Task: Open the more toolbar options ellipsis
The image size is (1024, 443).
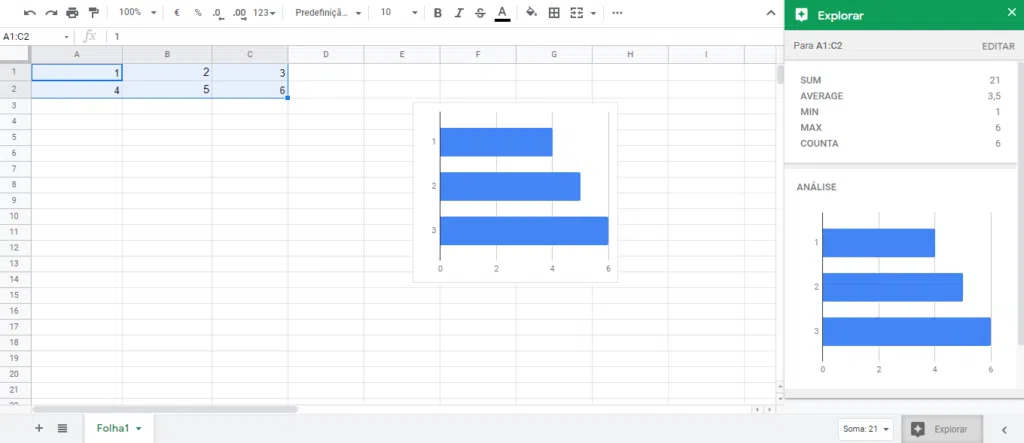Action: 617,12
